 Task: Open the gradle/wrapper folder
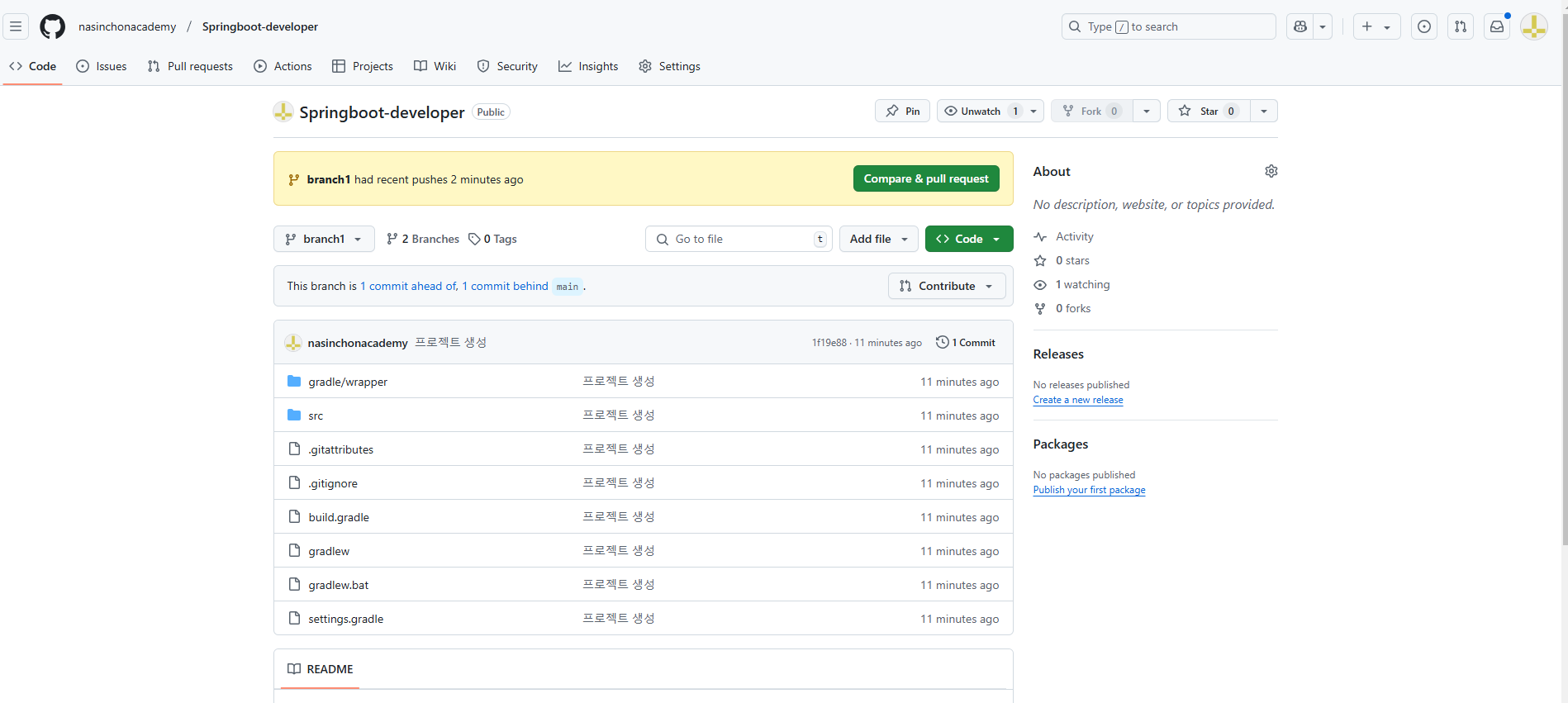[348, 382]
